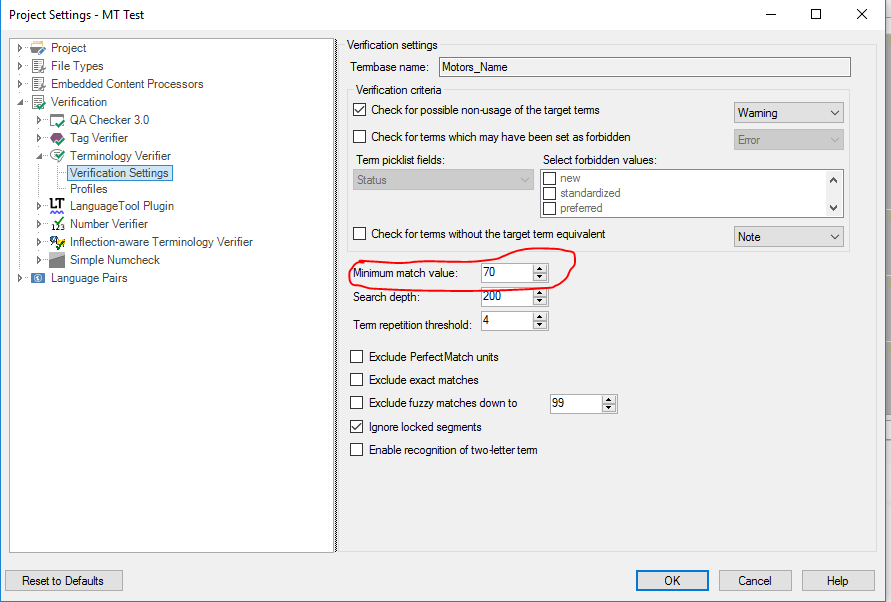Click the Inflection-aware Terminology Verifier icon

tap(57, 242)
